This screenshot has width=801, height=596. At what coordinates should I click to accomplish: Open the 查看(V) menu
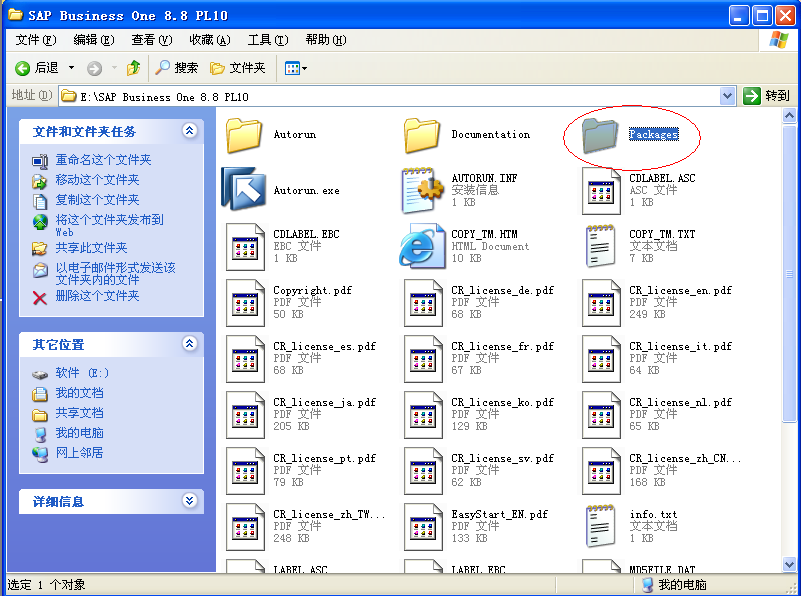[x=152, y=40]
